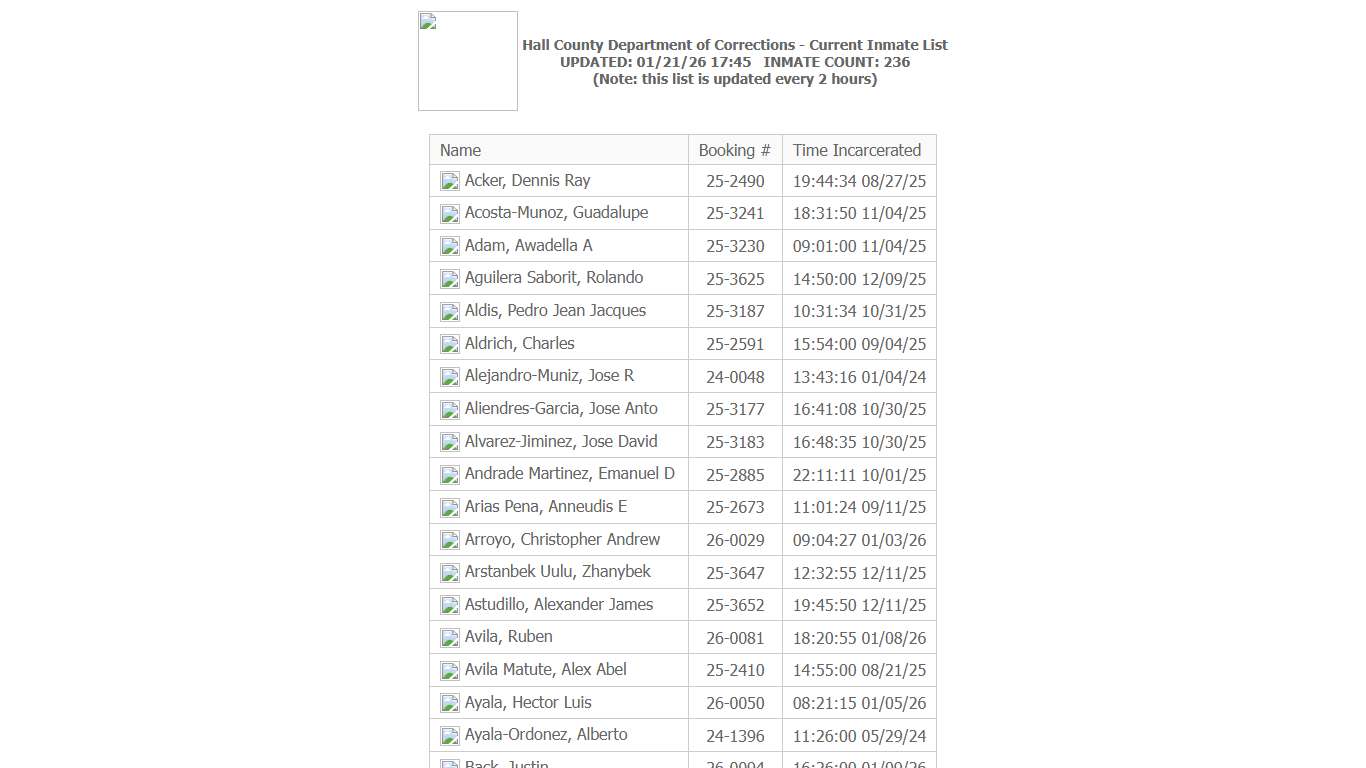Open the mugshot icon for Arroyo, Christopher Andrew
The width and height of the screenshot is (1366, 768).
(449, 540)
